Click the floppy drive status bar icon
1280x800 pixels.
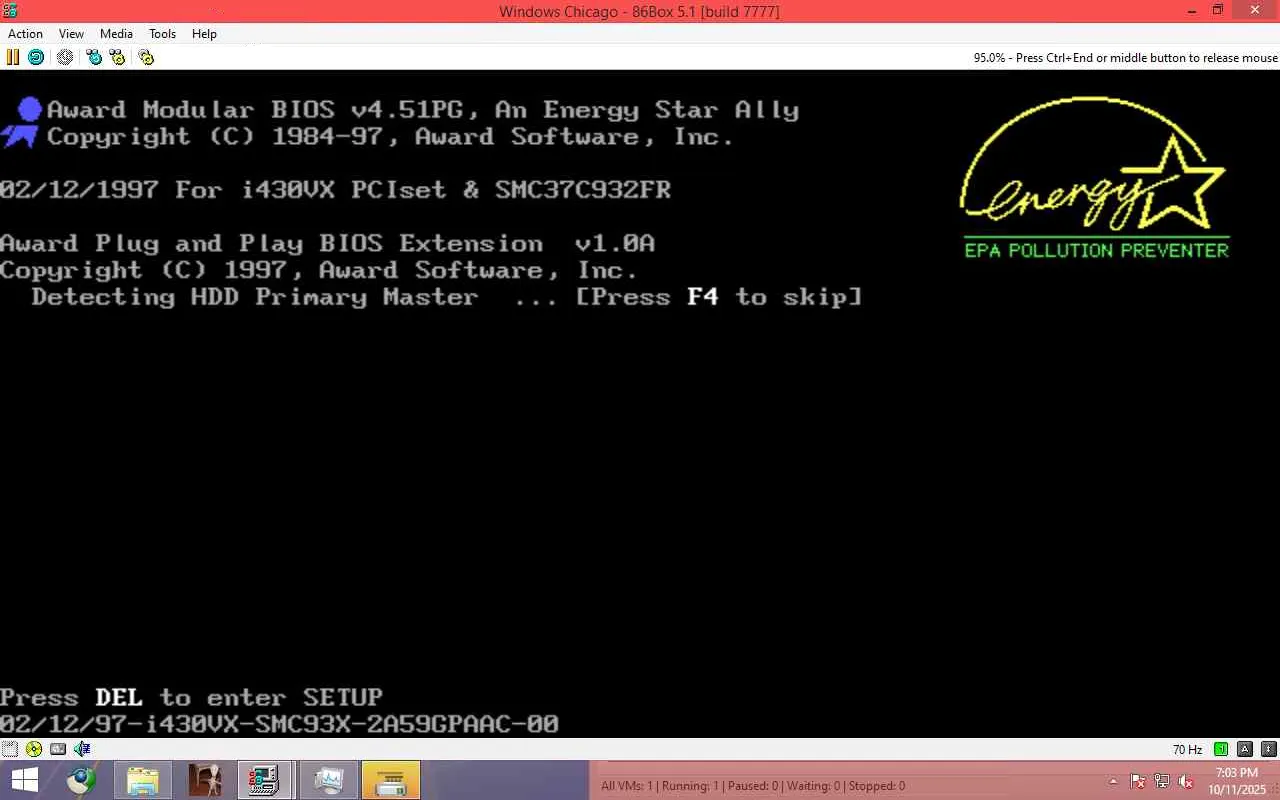(x=10, y=749)
